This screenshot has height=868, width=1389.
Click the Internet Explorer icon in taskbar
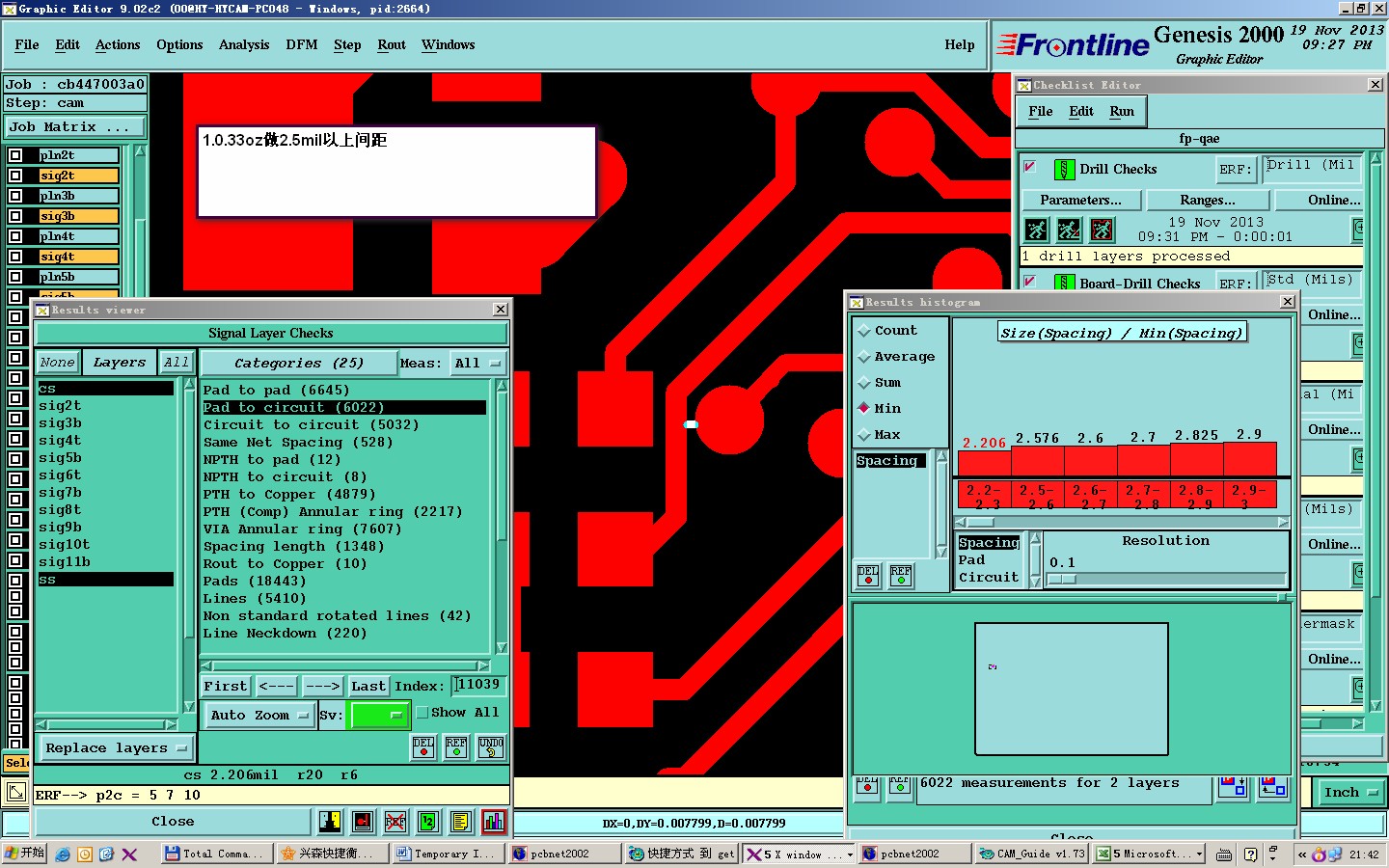tap(63, 854)
